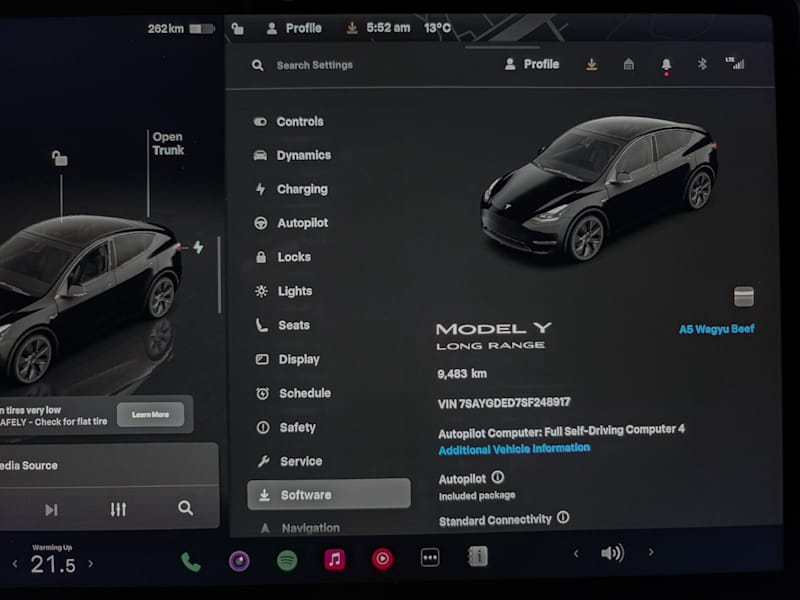This screenshot has width=800, height=600.
Task: Open the Charging settings menu
Action: pyautogui.click(x=291, y=189)
